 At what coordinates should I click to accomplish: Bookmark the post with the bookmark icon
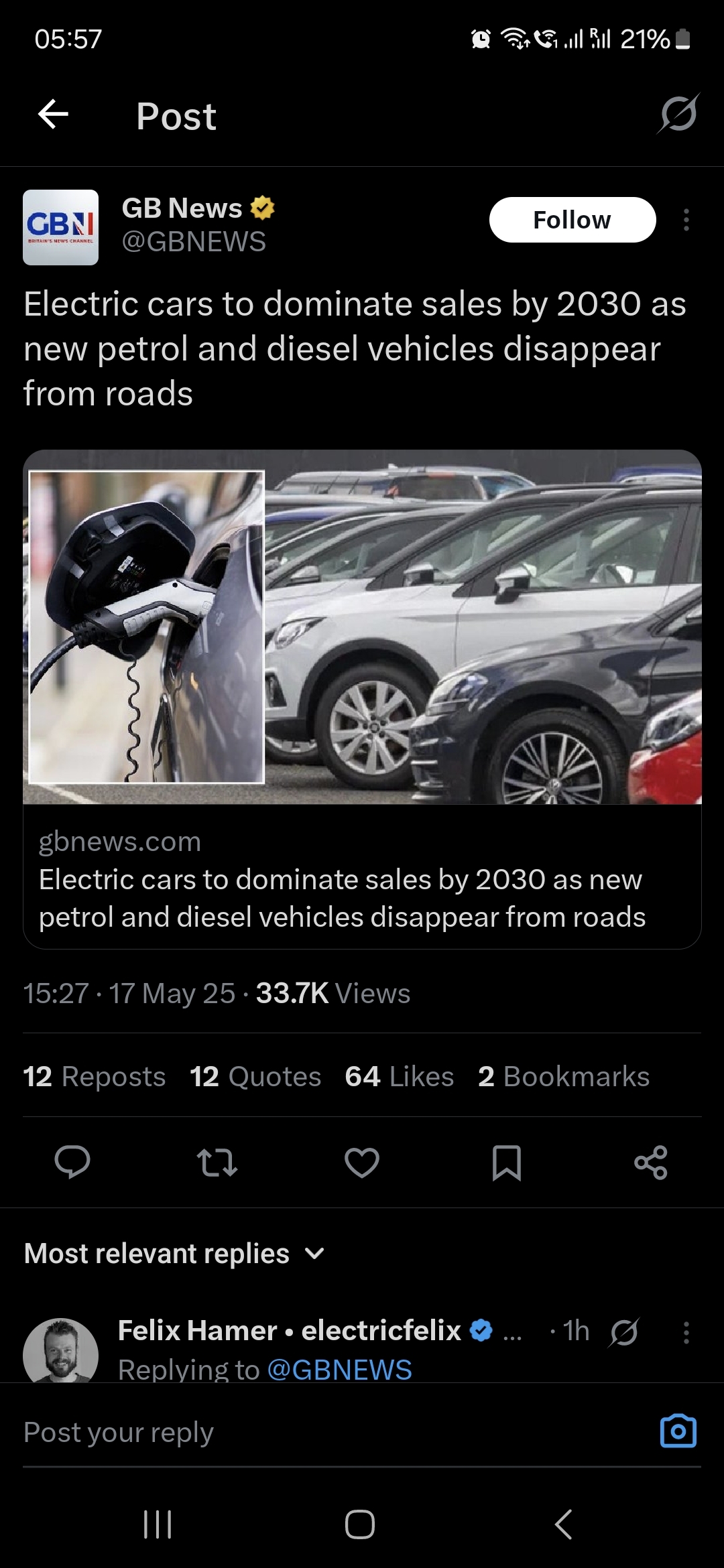tap(506, 1163)
